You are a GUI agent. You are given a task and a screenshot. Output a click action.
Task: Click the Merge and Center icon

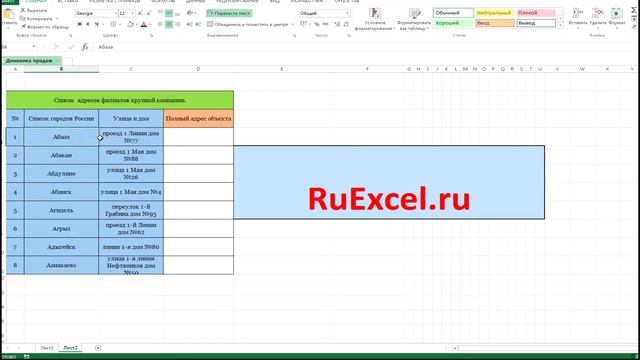[x=210, y=24]
